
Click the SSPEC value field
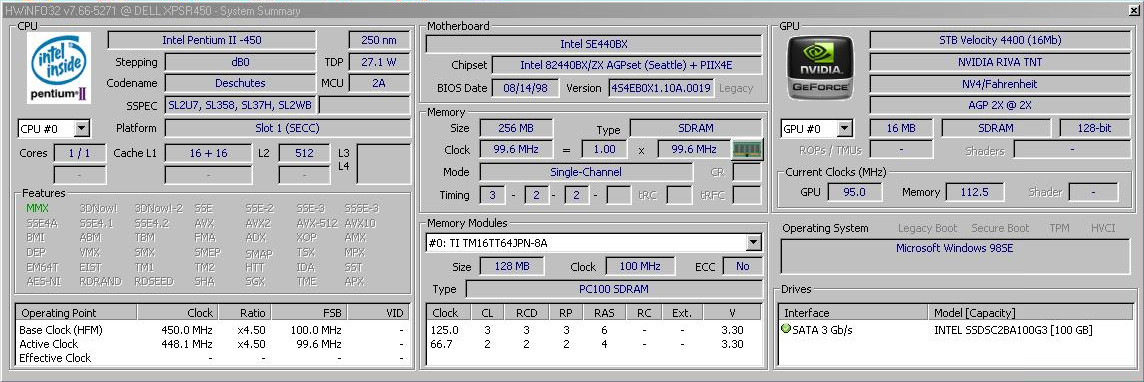tap(240, 105)
